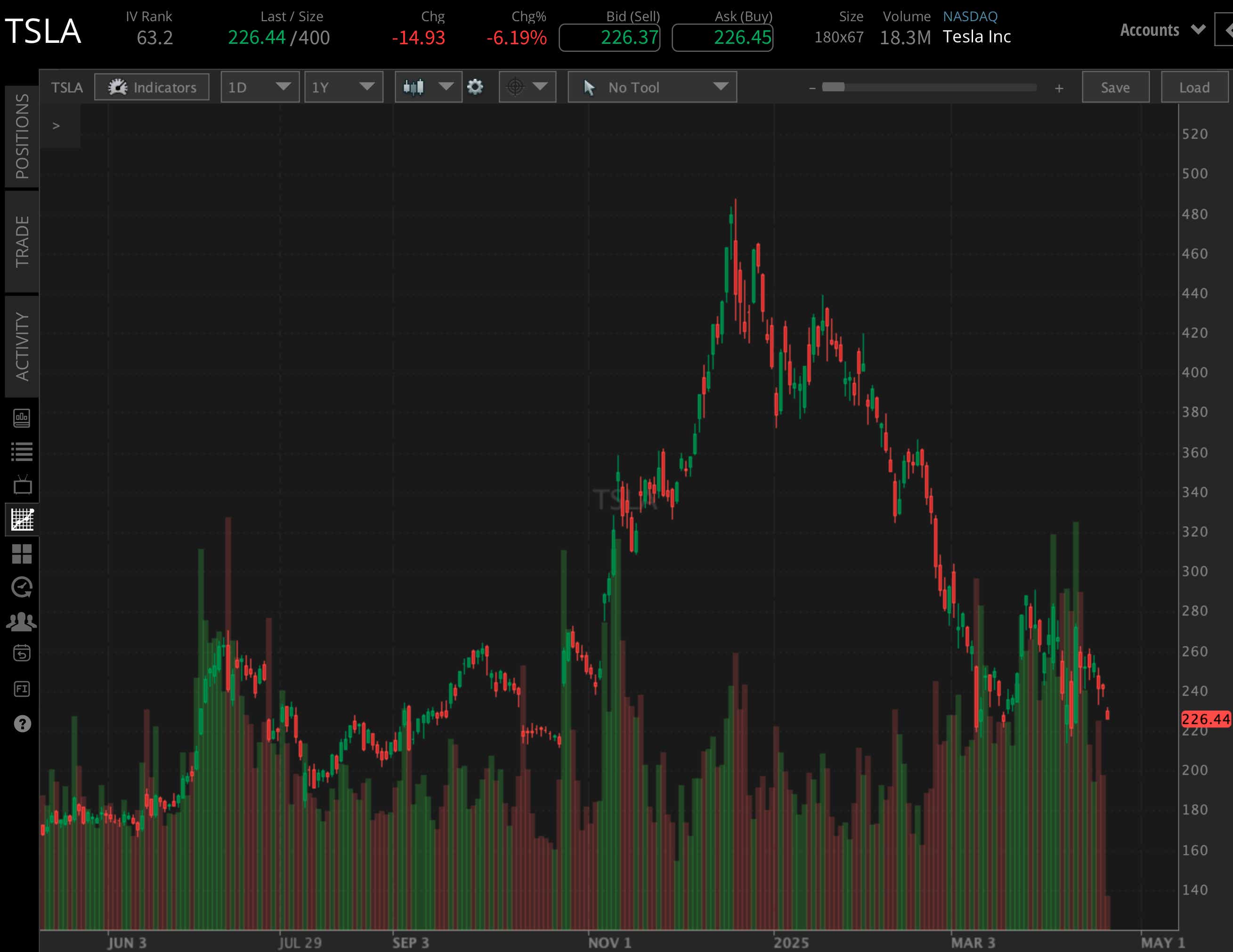Image resolution: width=1233 pixels, height=952 pixels.
Task: Click the Bid (Sell) 226.37 price box
Action: coord(609,38)
